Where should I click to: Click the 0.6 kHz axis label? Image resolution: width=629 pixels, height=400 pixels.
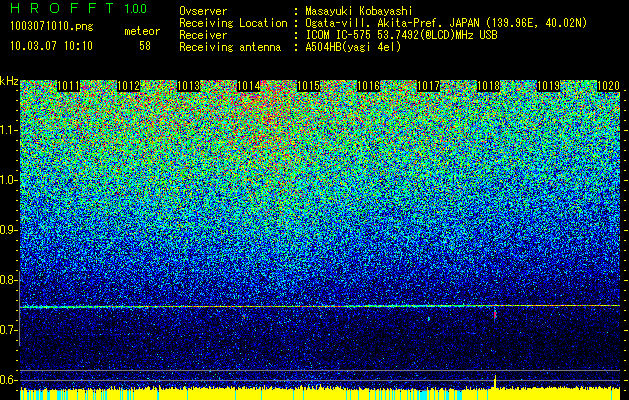click(x=9, y=380)
